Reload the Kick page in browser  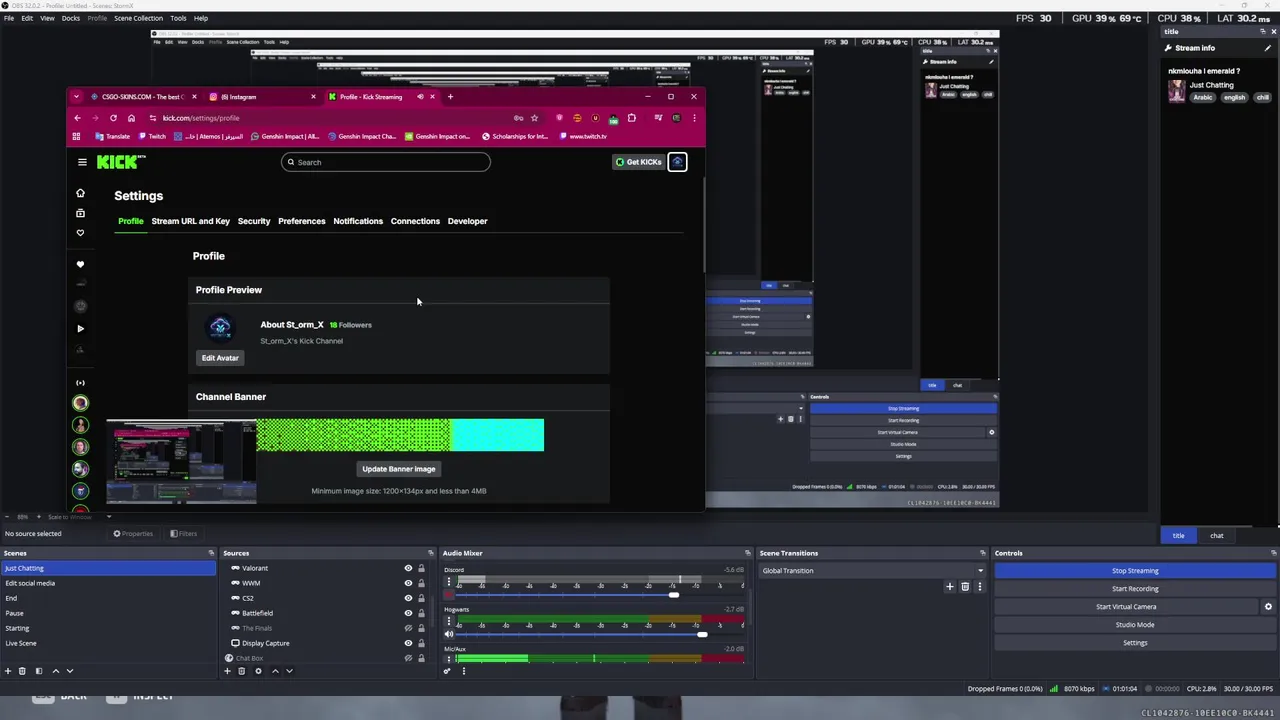click(x=113, y=118)
